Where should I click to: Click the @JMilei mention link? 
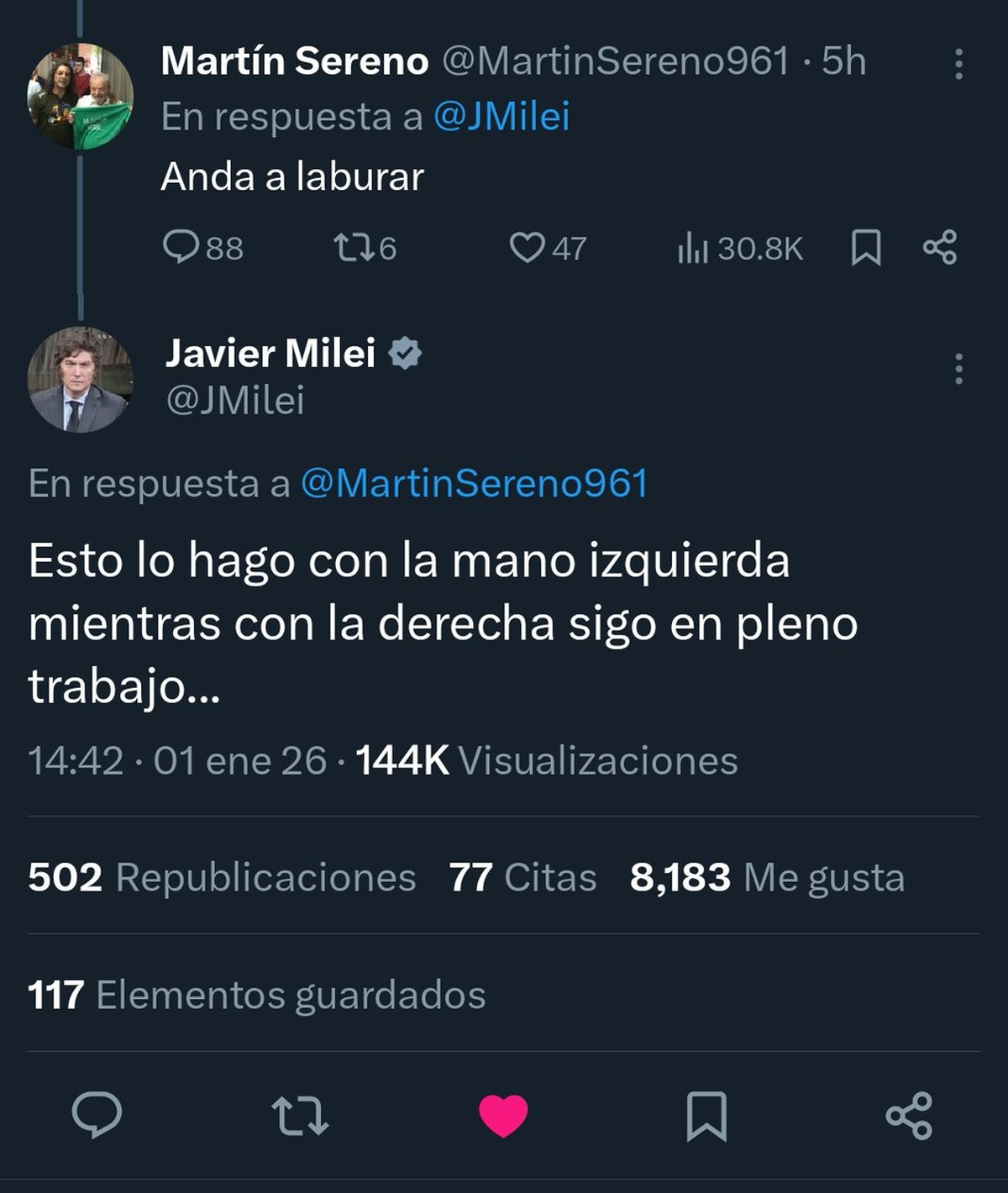(501, 117)
